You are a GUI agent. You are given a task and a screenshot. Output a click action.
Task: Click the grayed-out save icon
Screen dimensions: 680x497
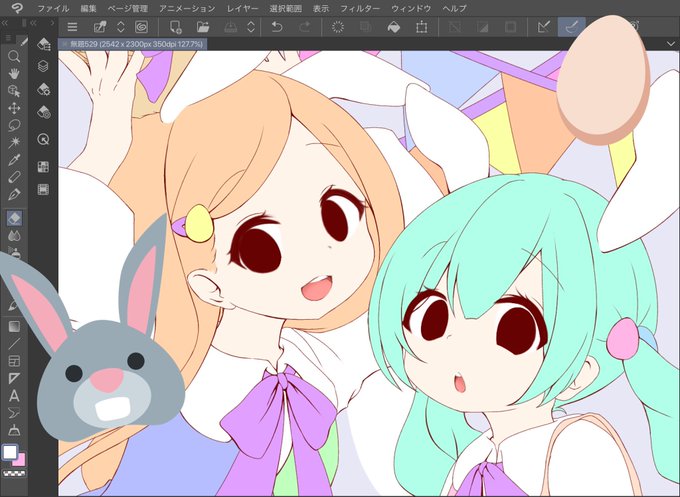(x=231, y=27)
